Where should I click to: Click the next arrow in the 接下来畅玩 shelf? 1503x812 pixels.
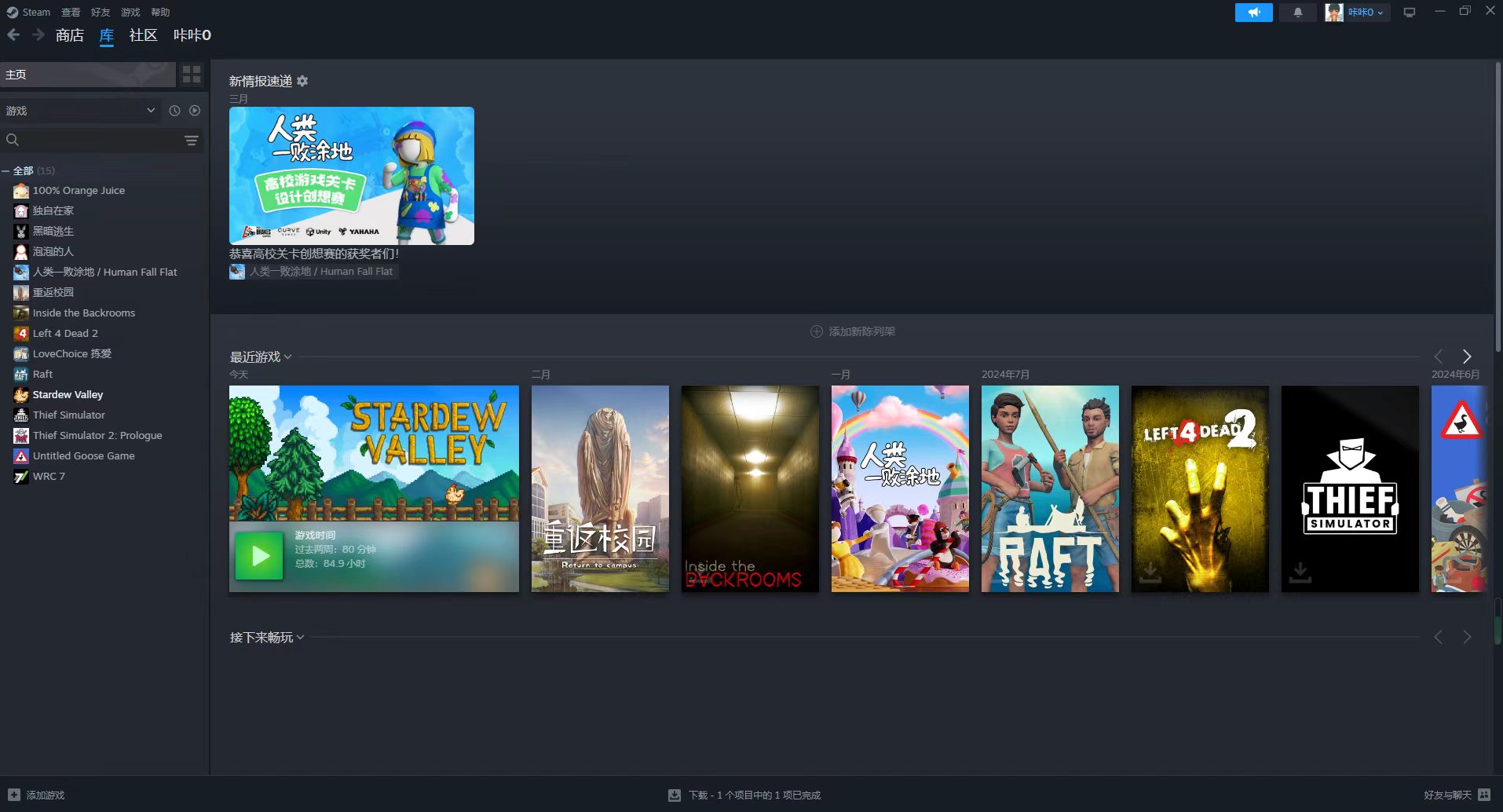point(1467,637)
